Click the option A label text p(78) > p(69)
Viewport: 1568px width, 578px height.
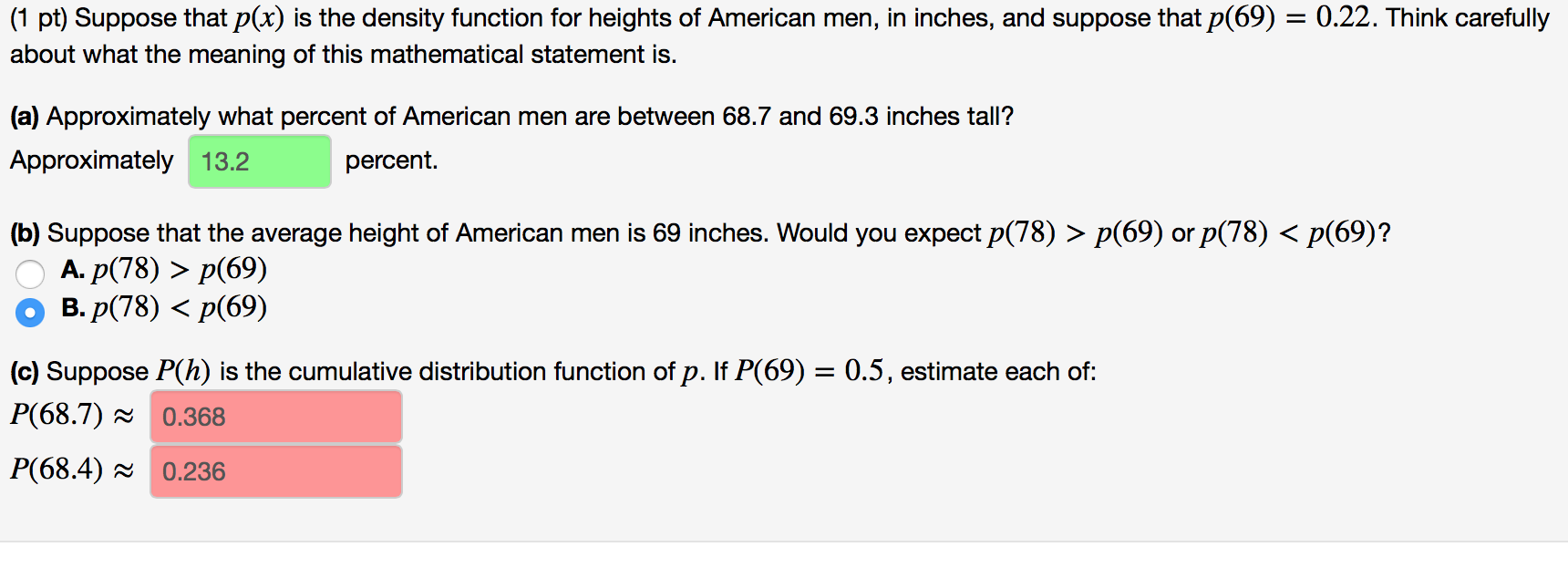point(180,269)
